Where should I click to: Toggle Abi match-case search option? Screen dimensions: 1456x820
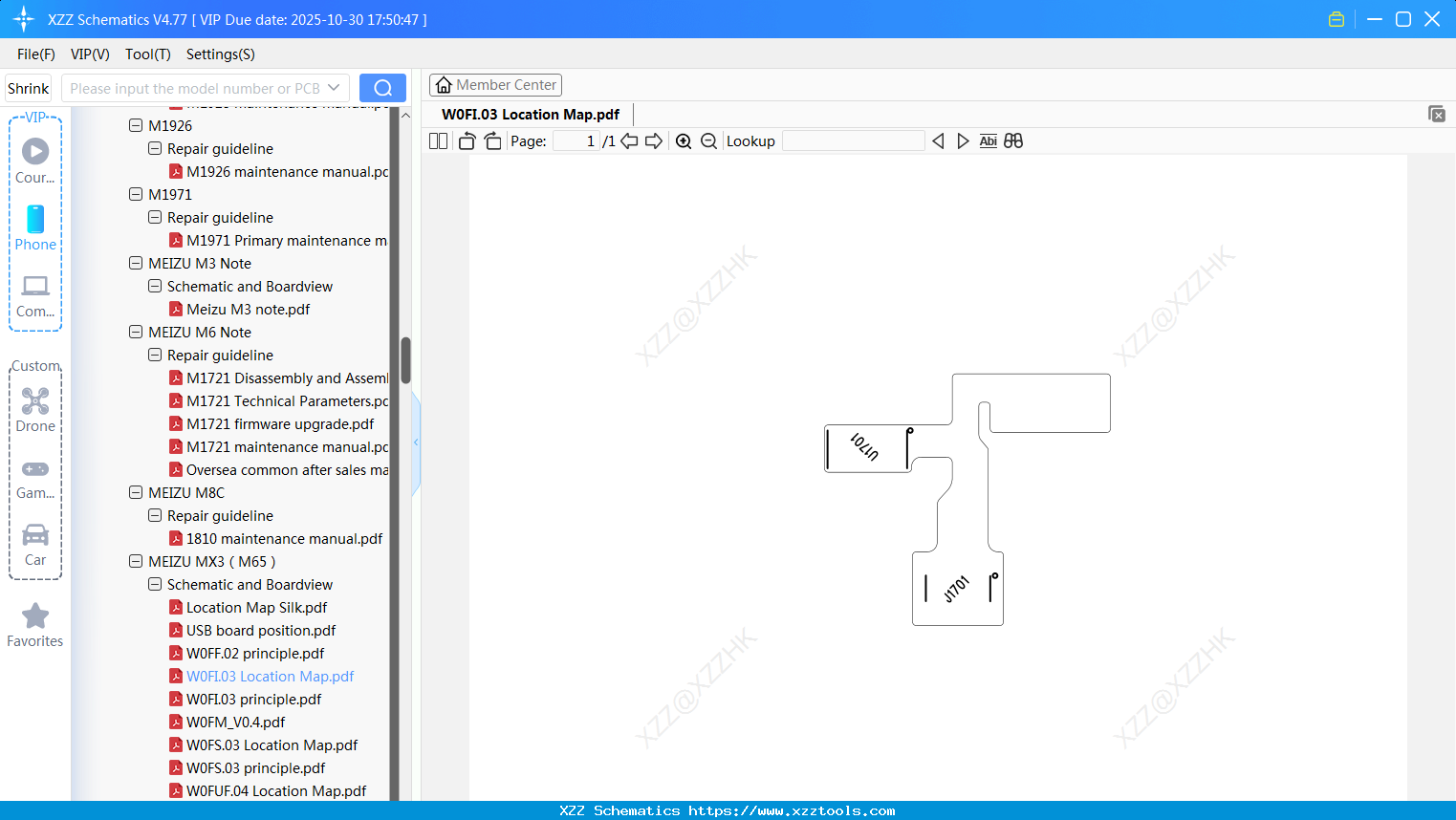[x=988, y=140]
